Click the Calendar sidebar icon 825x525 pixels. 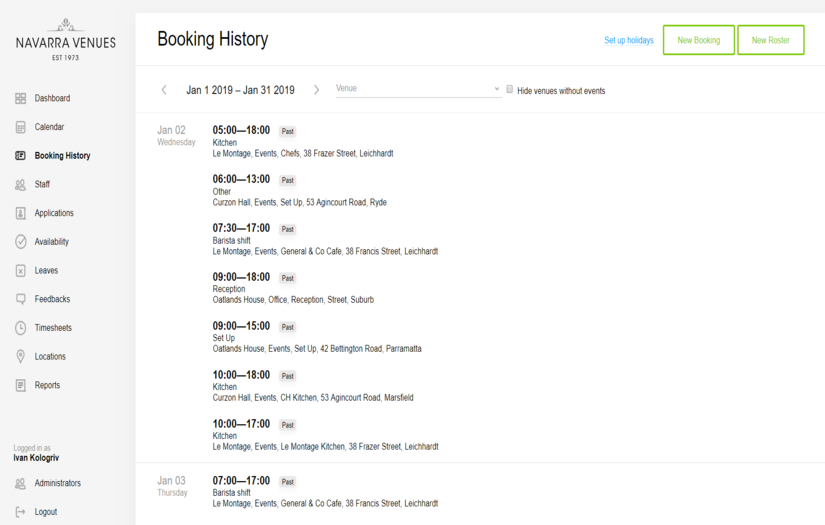(x=21, y=127)
